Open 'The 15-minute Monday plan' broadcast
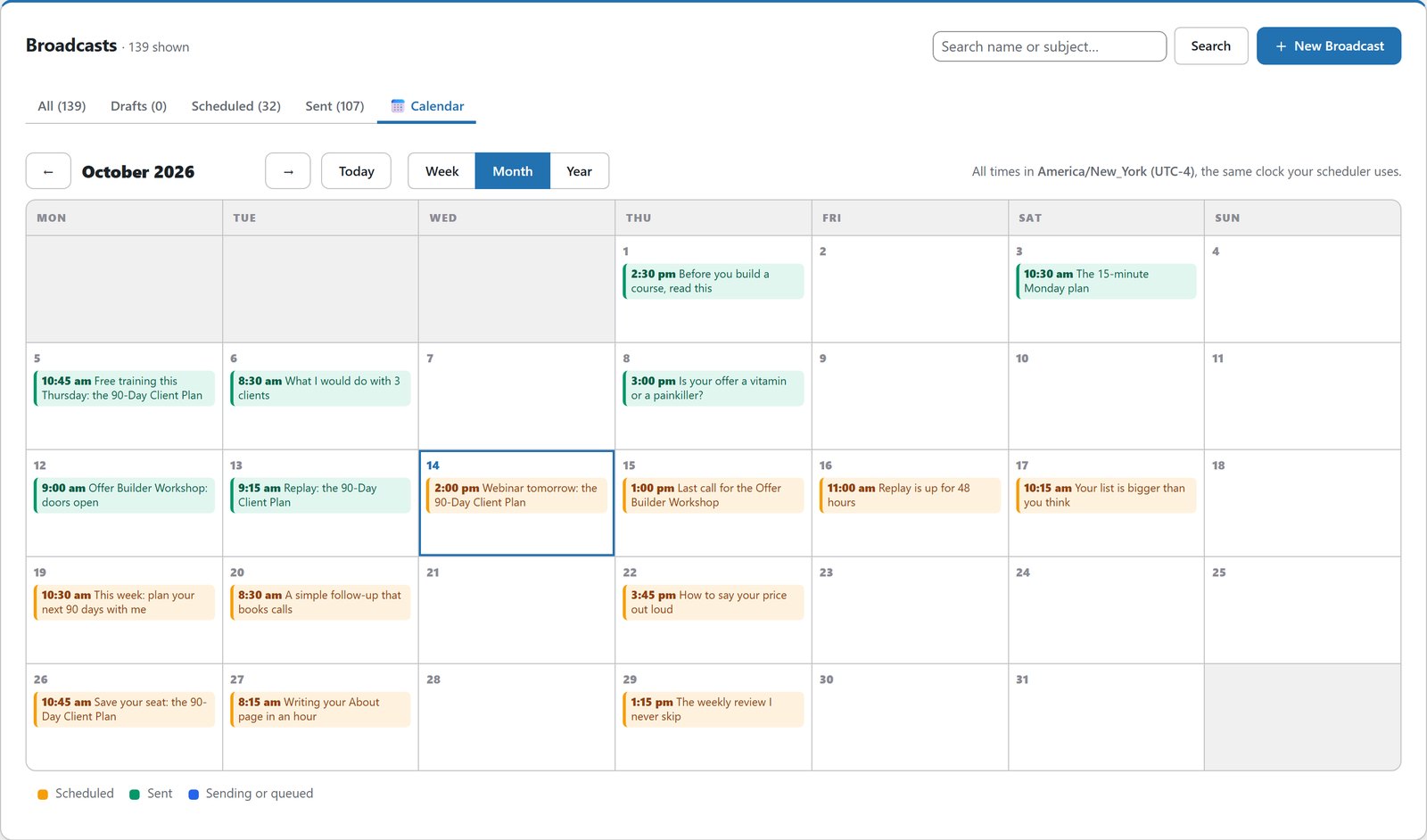Image resolution: width=1427 pixels, height=840 pixels. (1106, 281)
